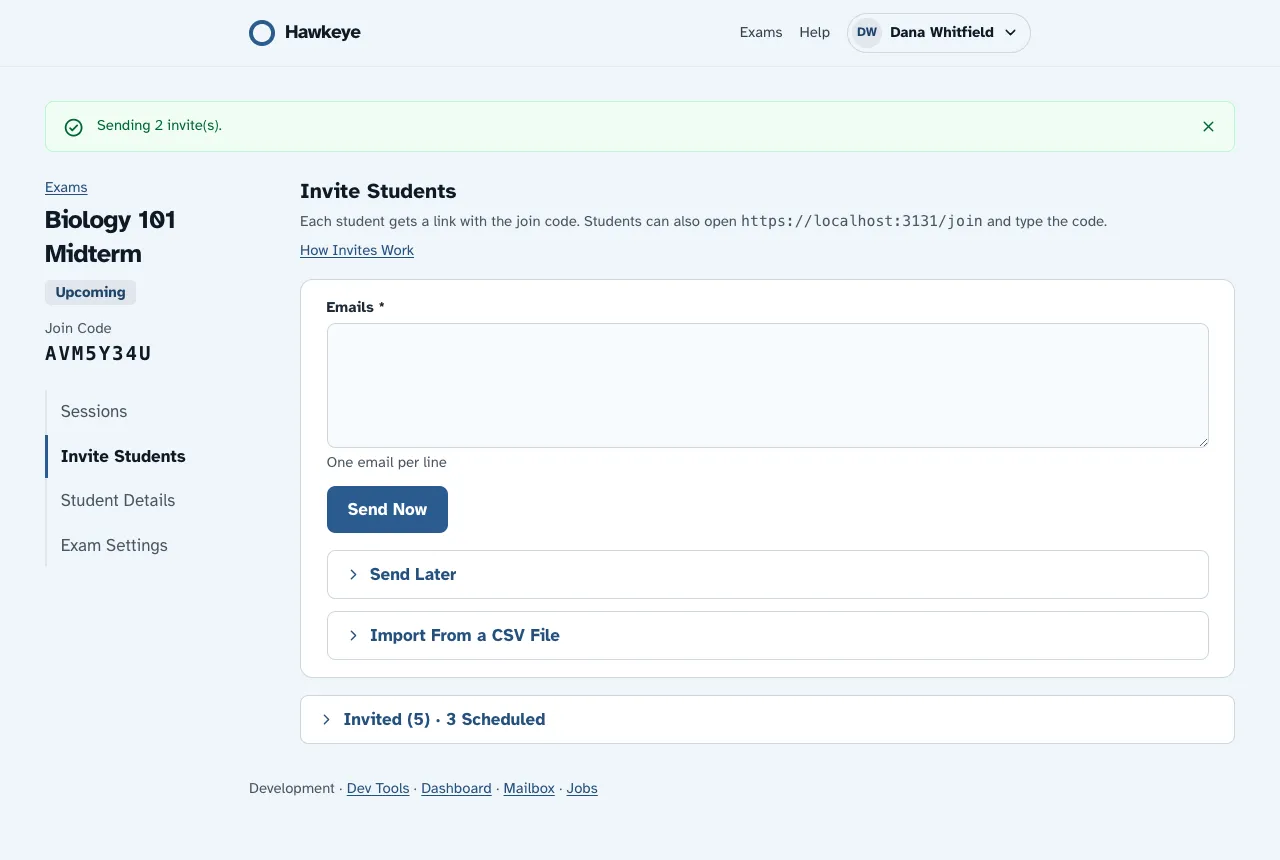Open the Dev Tools footer link
This screenshot has width=1280, height=860.
[x=378, y=789]
